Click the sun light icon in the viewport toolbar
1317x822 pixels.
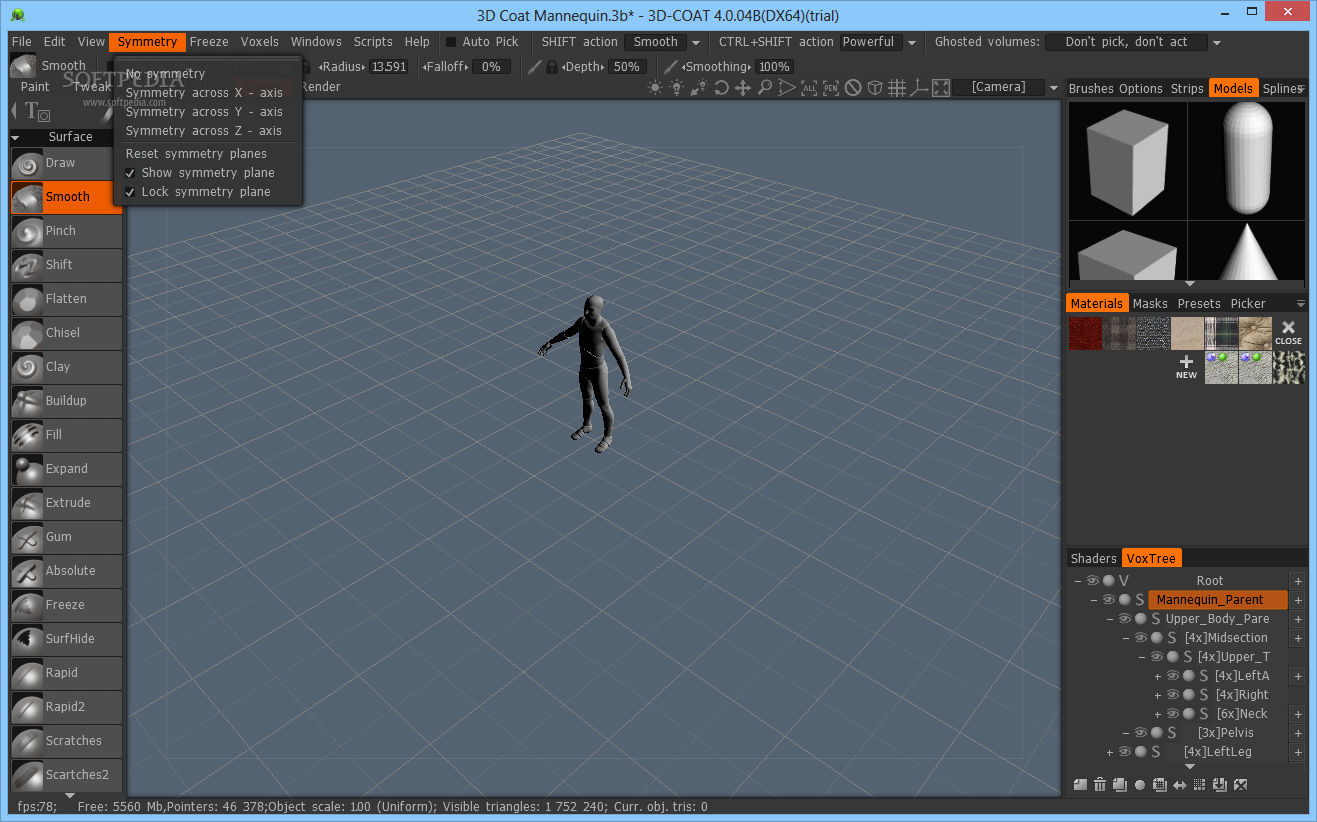pyautogui.click(x=655, y=88)
